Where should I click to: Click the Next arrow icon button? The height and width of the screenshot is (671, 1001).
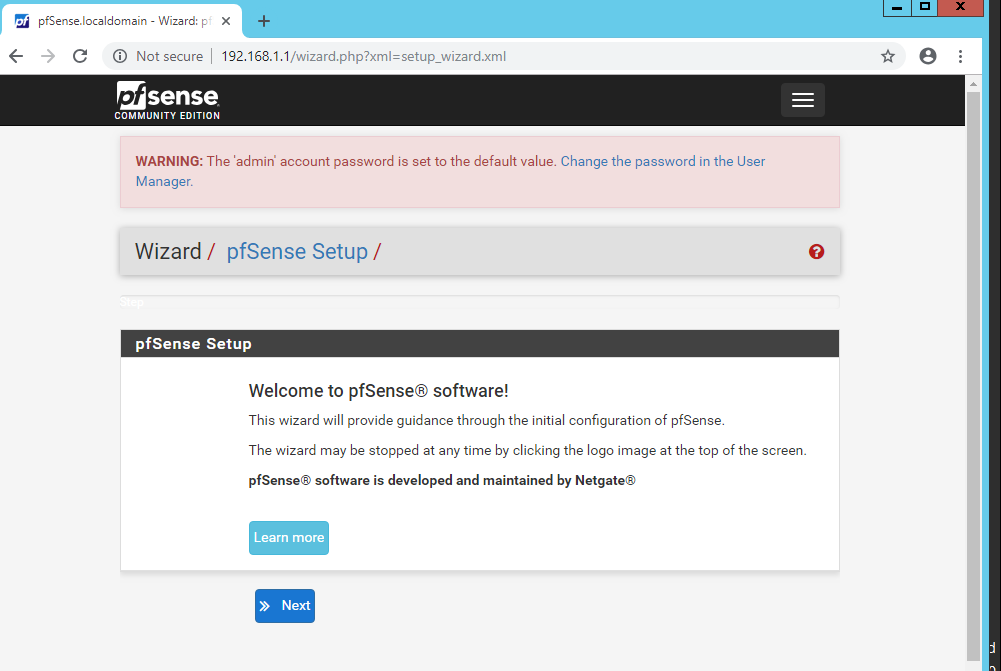click(266, 605)
